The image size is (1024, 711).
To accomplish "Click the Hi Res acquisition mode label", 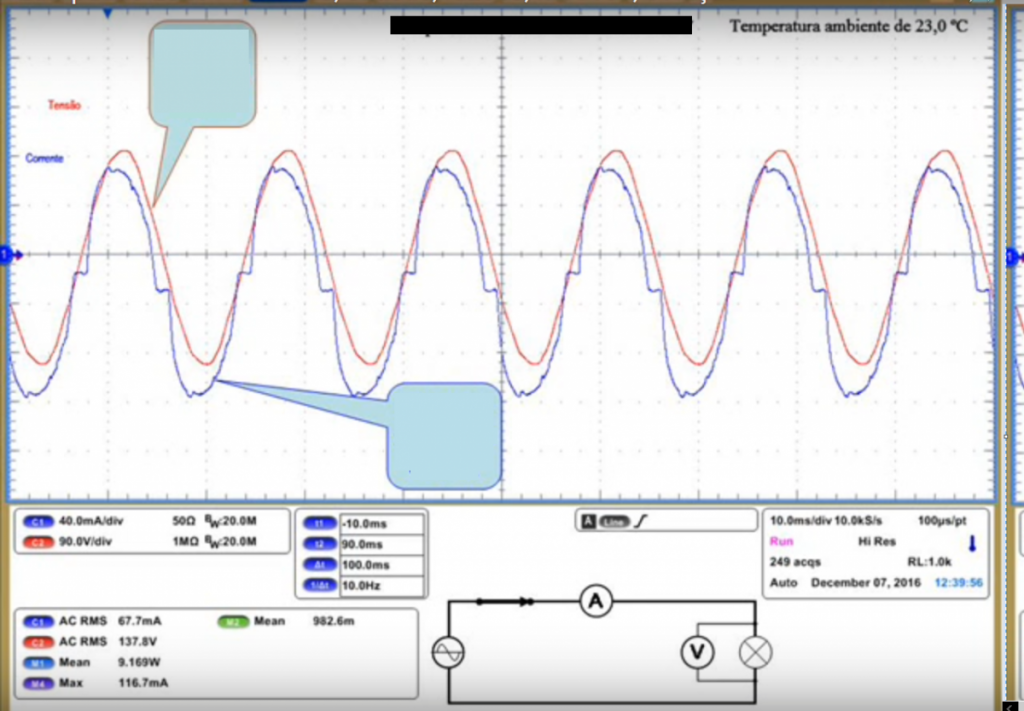I will click(x=875, y=541).
